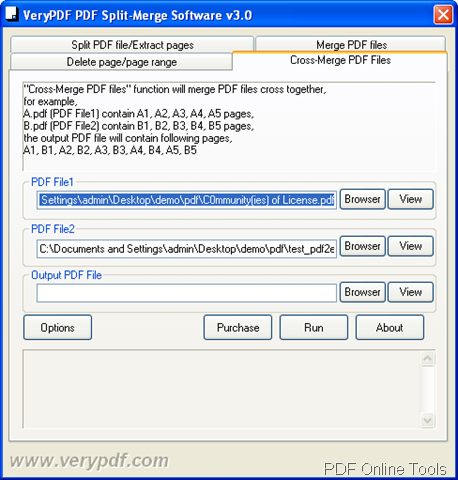
Task: Click the PDF File1 path field
Action: tap(187, 200)
